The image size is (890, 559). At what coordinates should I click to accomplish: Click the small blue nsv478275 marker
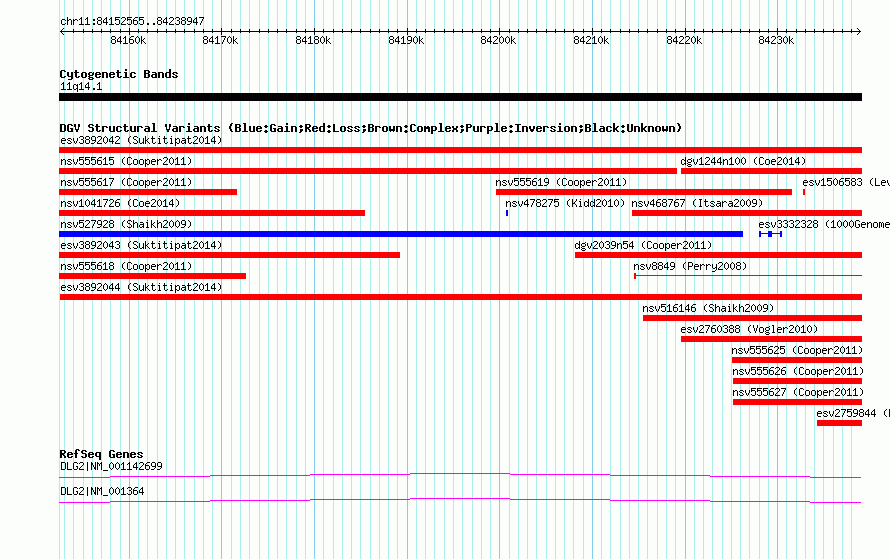coord(507,213)
